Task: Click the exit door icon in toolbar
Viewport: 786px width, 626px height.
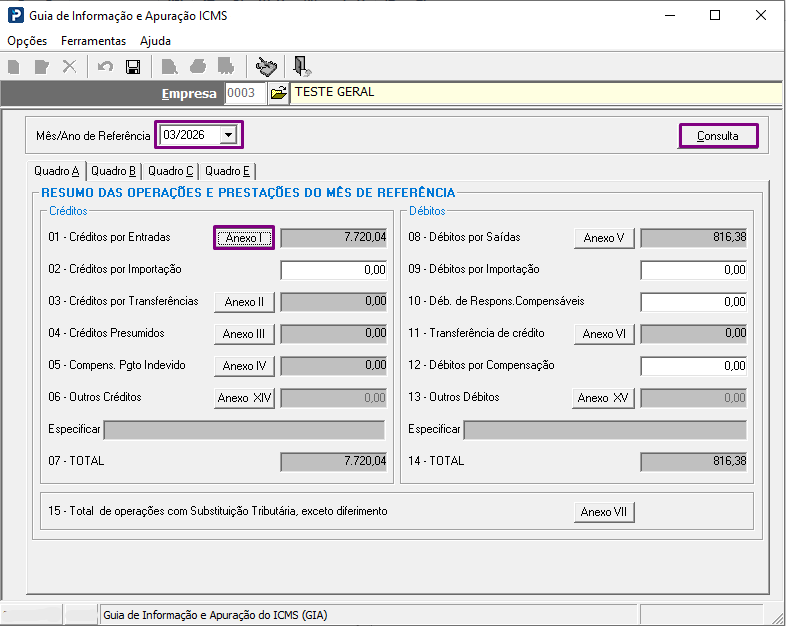Action: coord(301,67)
